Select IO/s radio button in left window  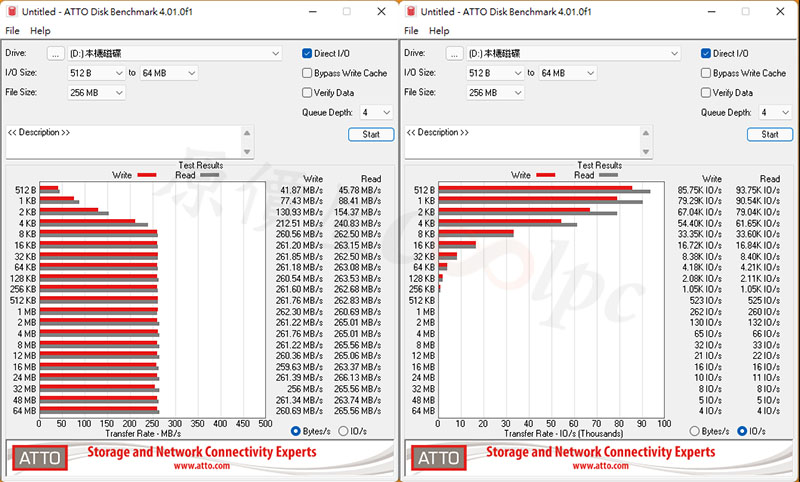click(x=343, y=432)
